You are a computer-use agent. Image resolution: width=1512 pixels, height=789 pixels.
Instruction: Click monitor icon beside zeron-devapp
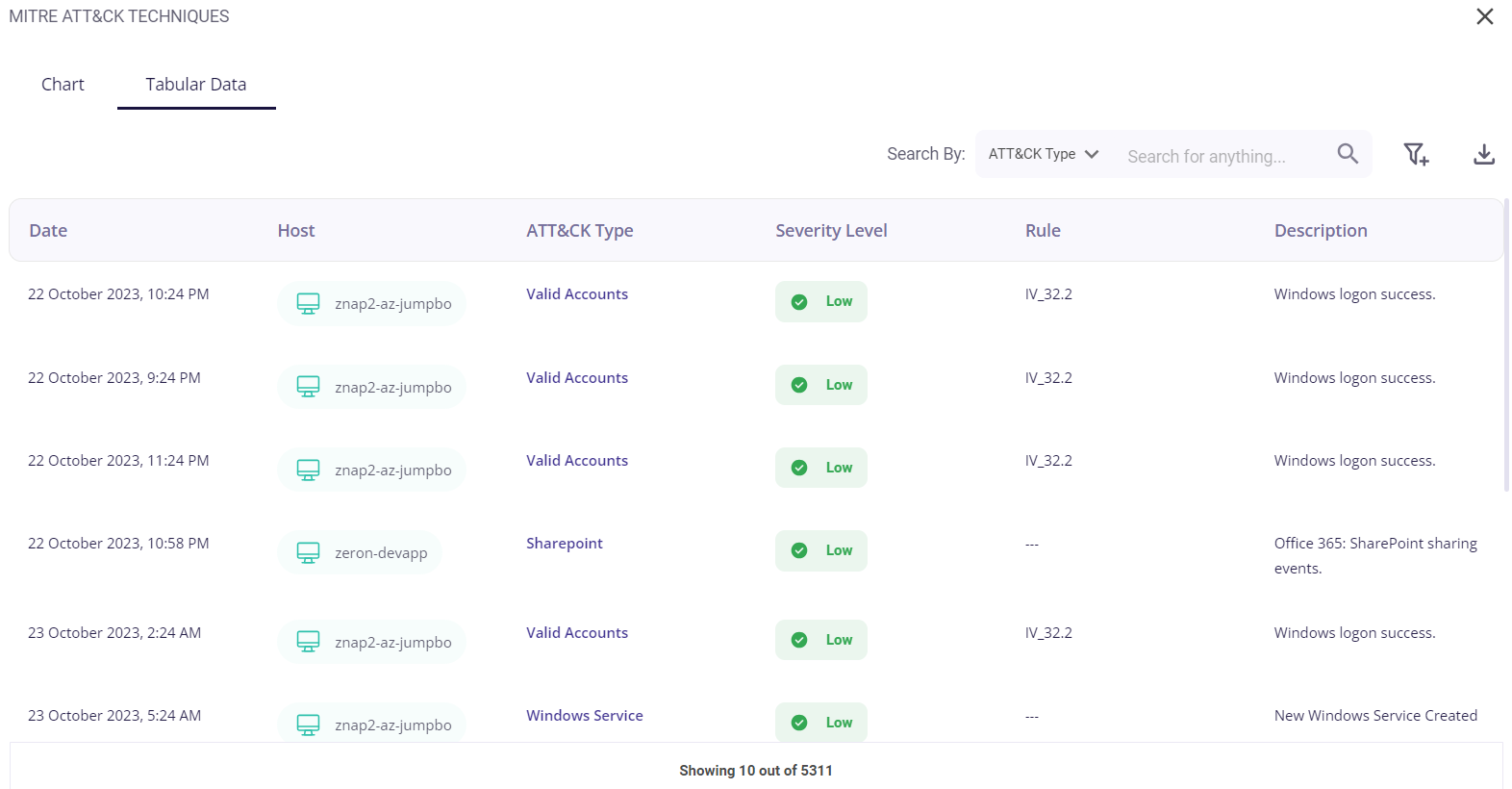[308, 553]
